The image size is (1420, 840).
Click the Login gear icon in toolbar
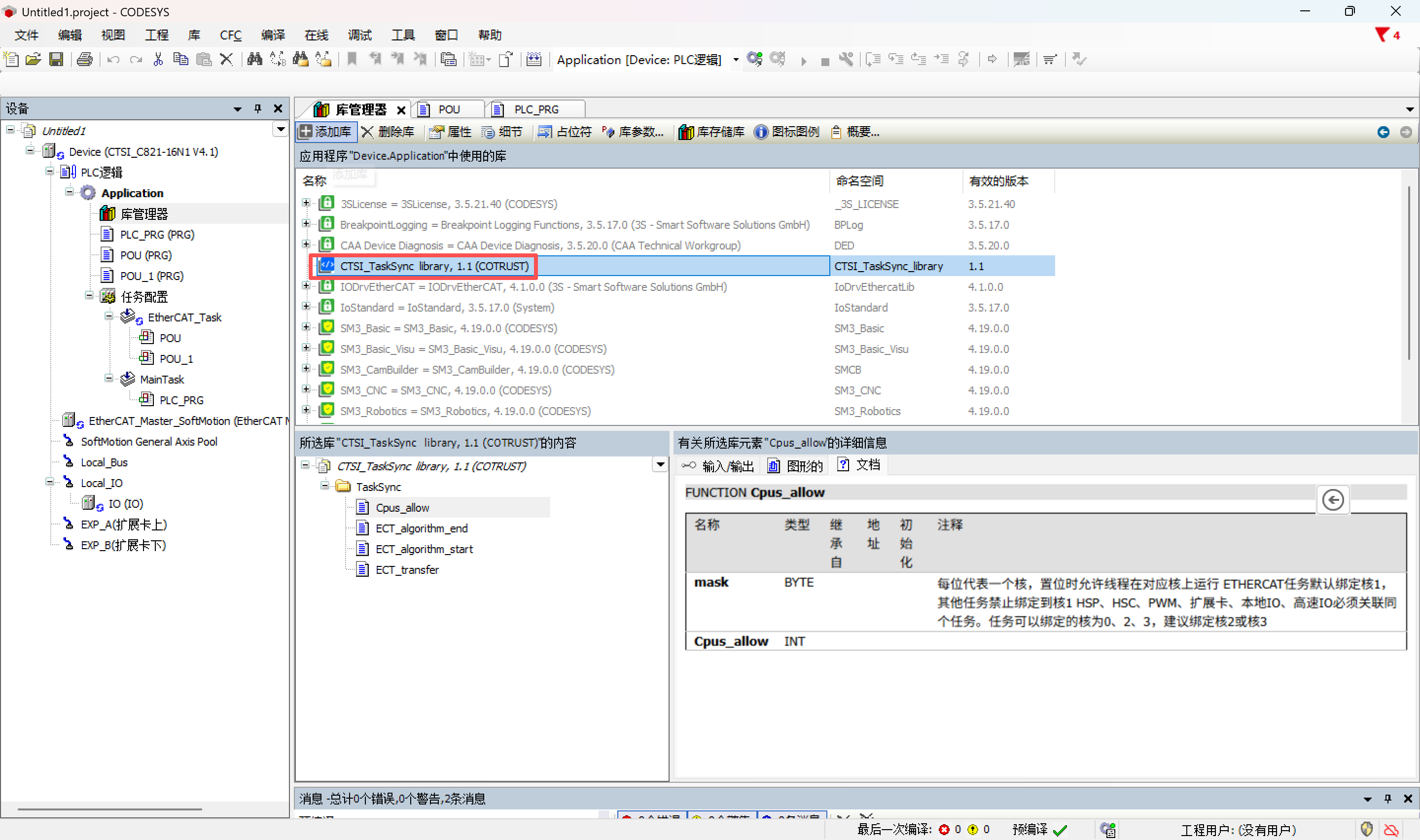tap(754, 59)
